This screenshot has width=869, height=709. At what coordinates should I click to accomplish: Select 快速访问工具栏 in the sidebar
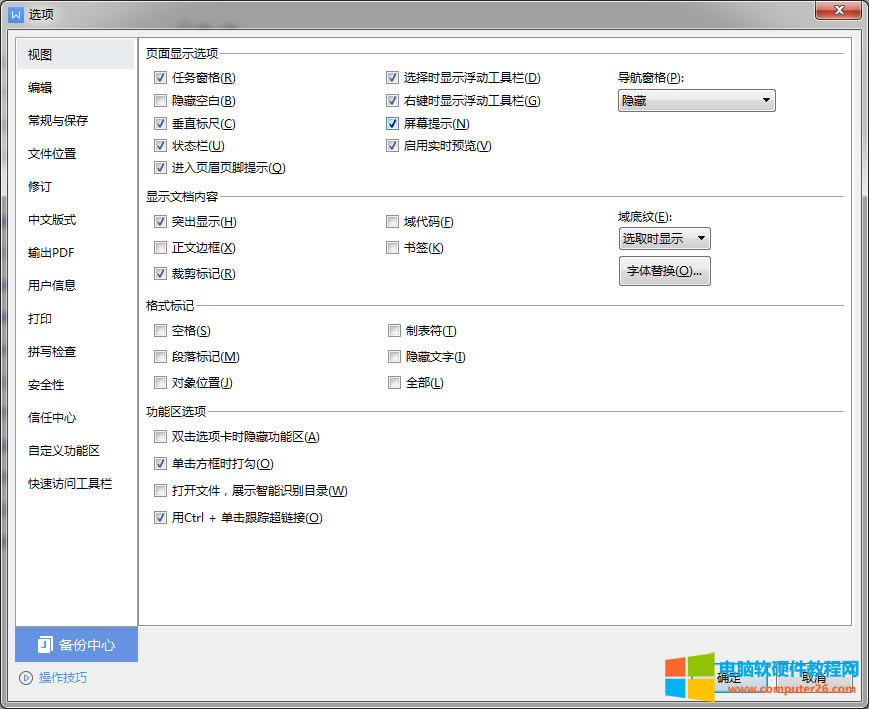coord(70,484)
